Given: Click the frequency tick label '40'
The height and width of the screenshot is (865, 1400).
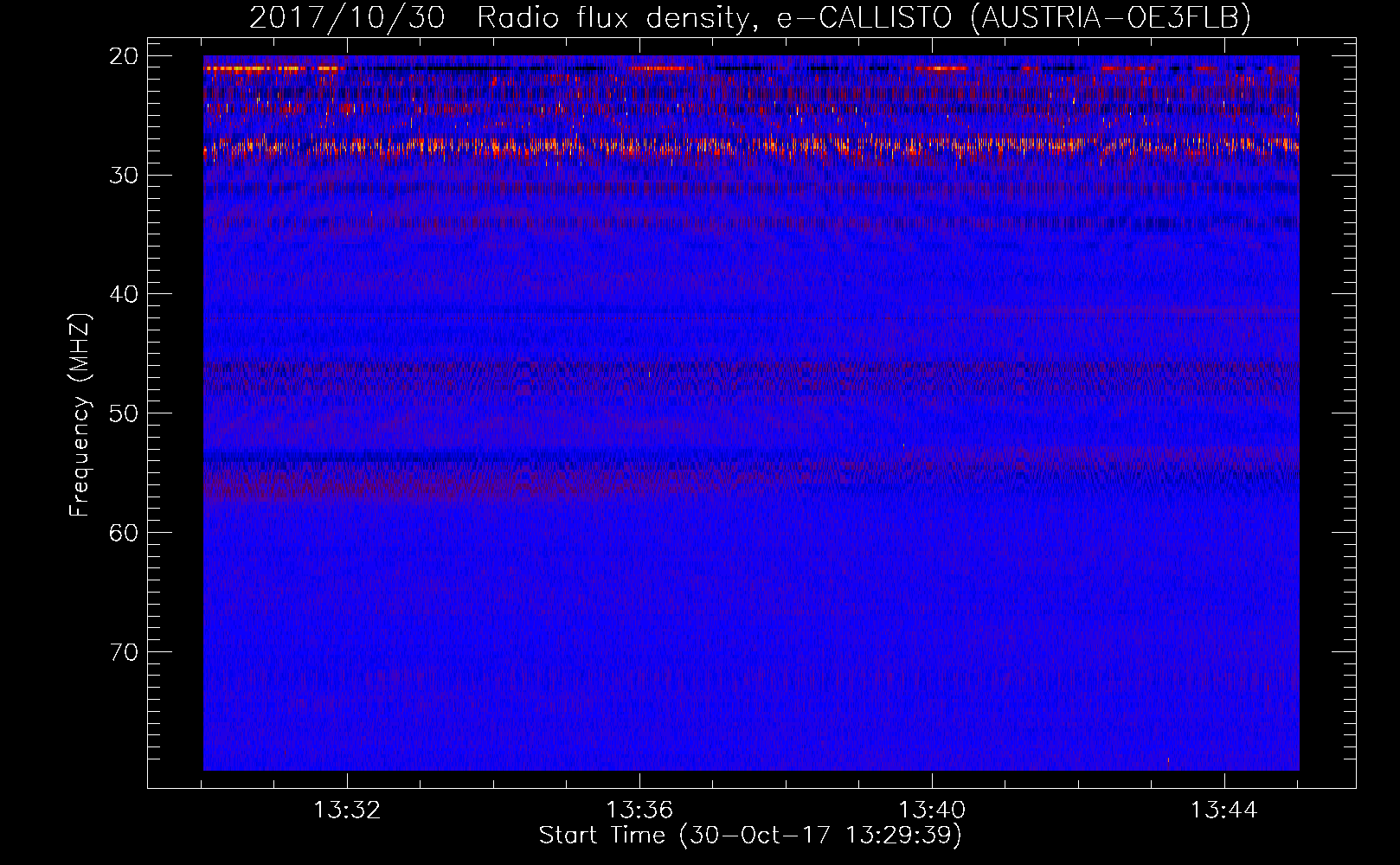Looking at the screenshot, I should coord(125,294).
